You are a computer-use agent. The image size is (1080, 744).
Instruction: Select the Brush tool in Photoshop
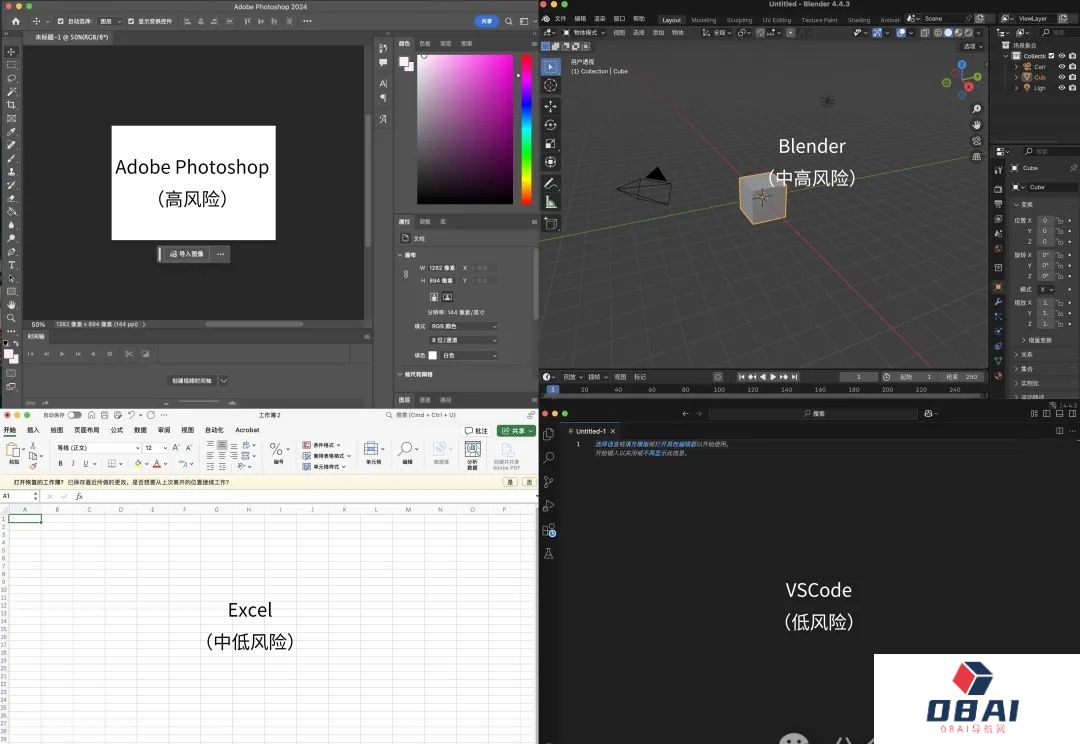(x=11, y=158)
